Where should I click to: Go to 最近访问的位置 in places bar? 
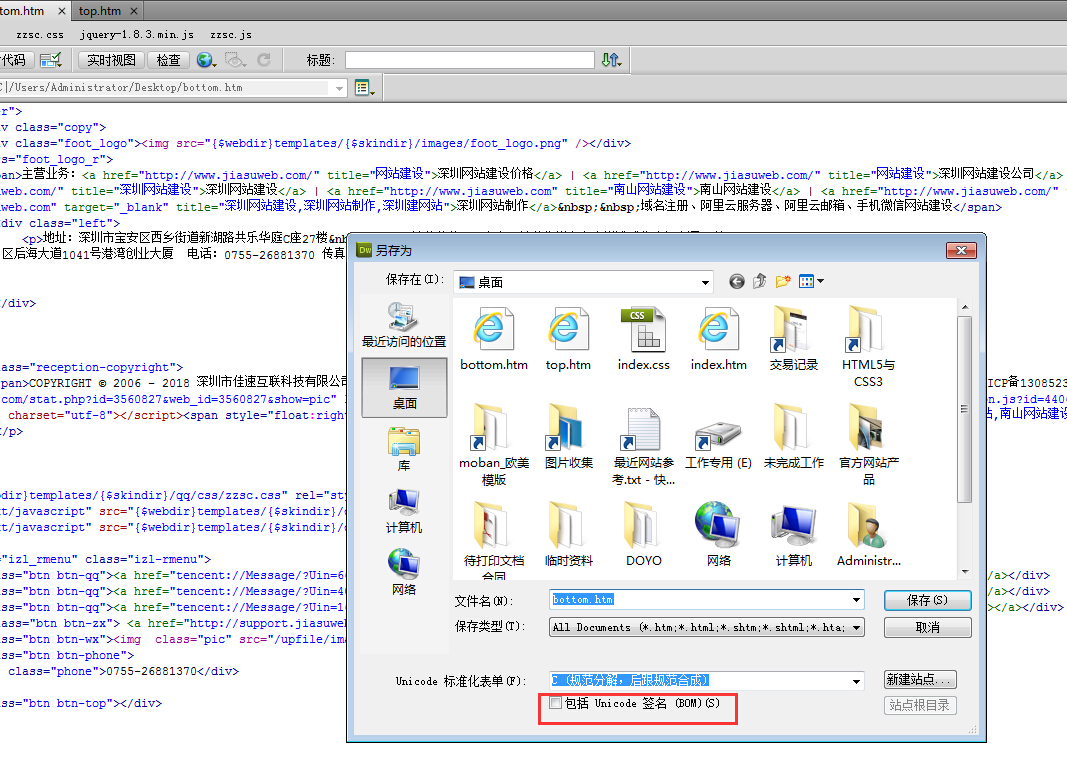pyautogui.click(x=404, y=325)
